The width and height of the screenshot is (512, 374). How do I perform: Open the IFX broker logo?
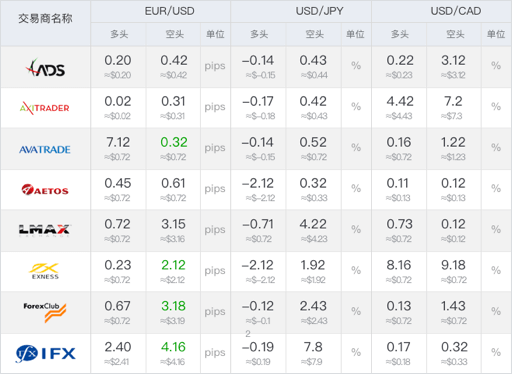pos(46,353)
